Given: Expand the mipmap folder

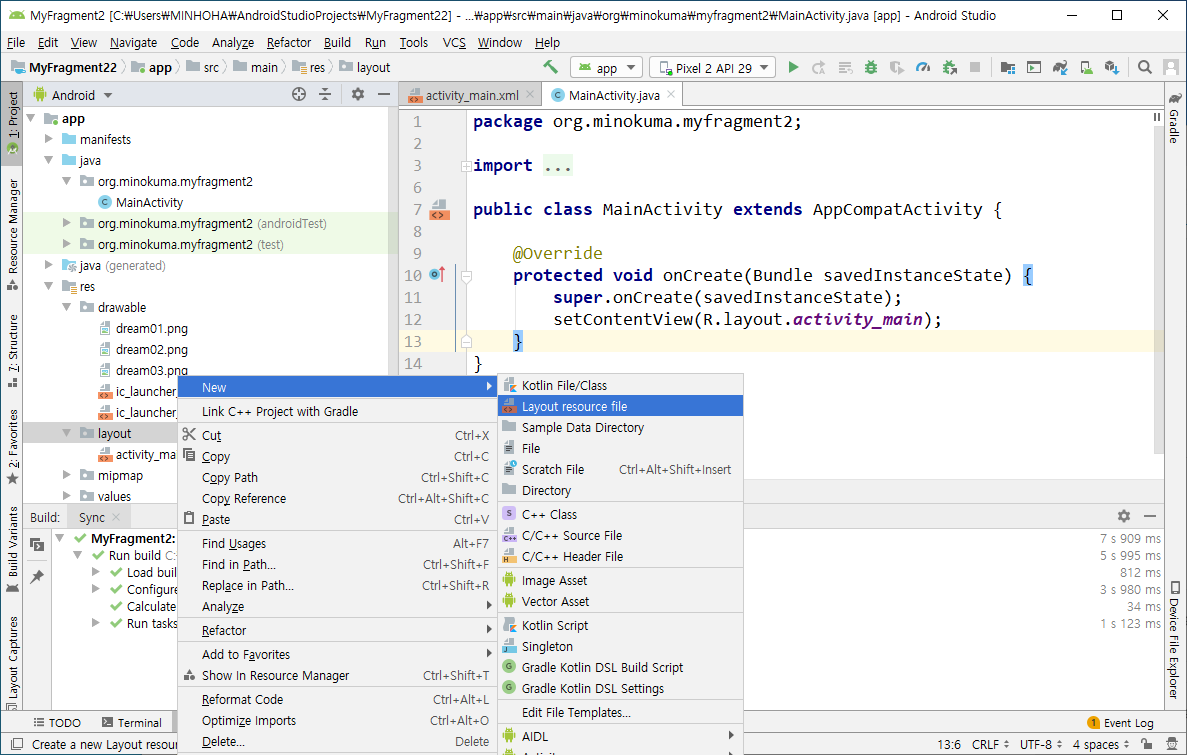Looking at the screenshot, I should coord(67,476).
